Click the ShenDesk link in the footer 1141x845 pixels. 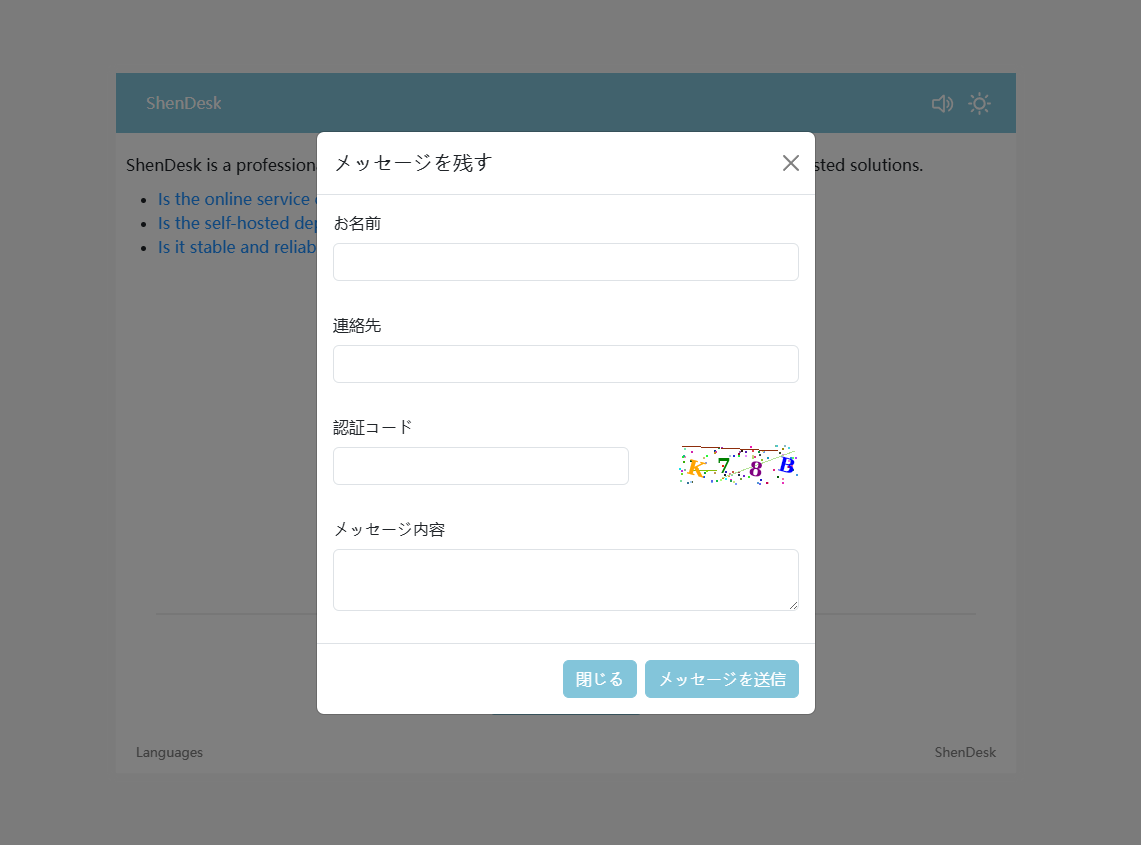tap(965, 752)
